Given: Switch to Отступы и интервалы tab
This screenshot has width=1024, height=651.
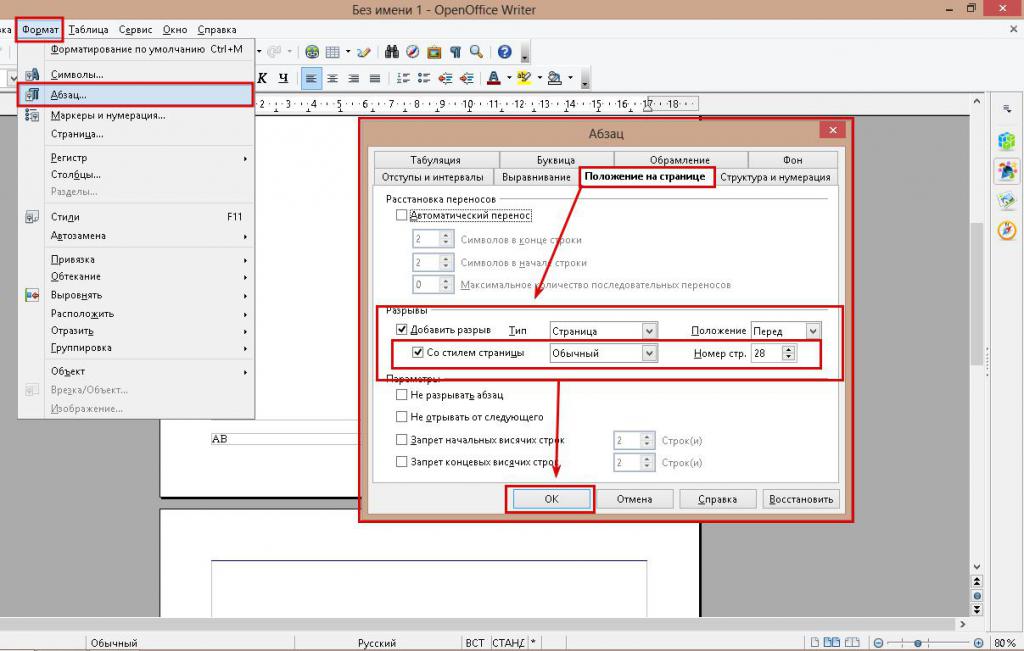Looking at the screenshot, I should pyautogui.click(x=433, y=178).
